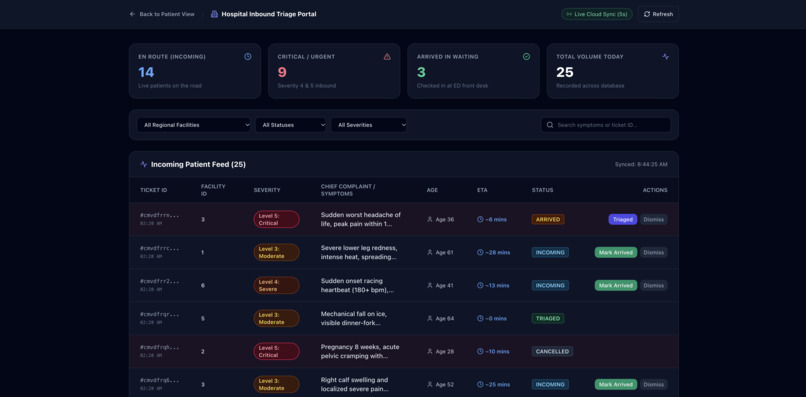Click the Critical / Urgent count 9
This screenshot has width=806, height=397.
point(282,73)
